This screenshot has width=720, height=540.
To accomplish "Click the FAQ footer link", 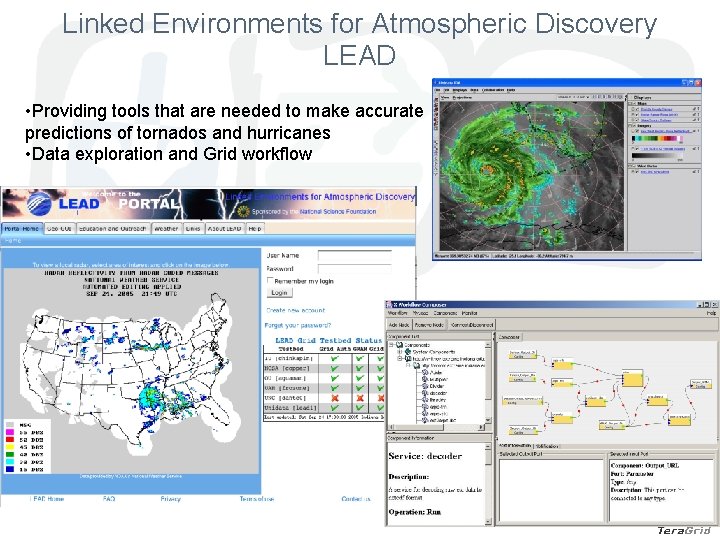I will (x=109, y=499).
